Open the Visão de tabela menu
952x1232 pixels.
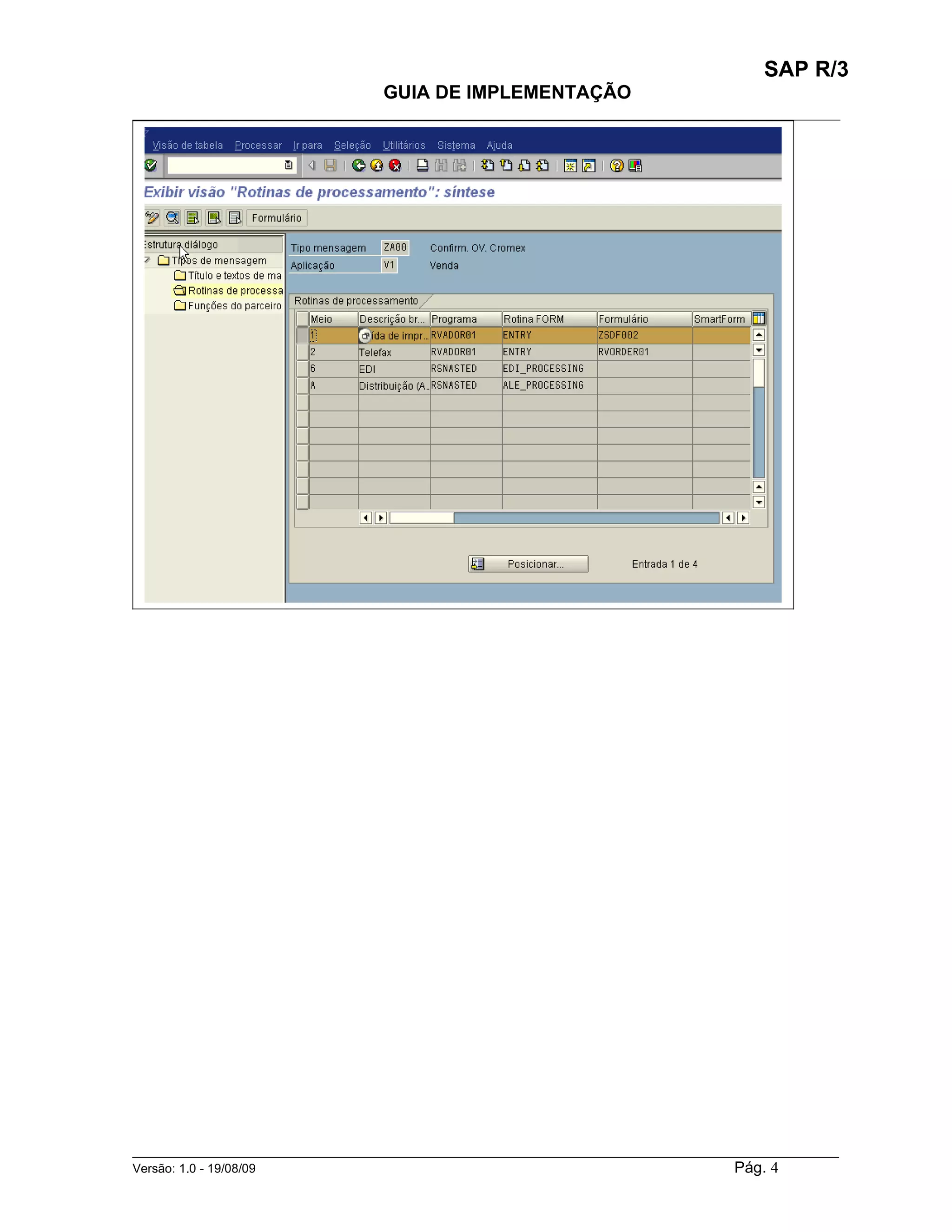pyautogui.click(x=187, y=146)
